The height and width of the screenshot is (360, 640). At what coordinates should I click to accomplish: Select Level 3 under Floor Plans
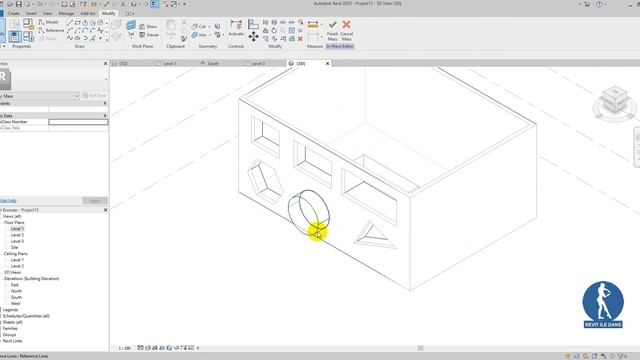pos(17,241)
